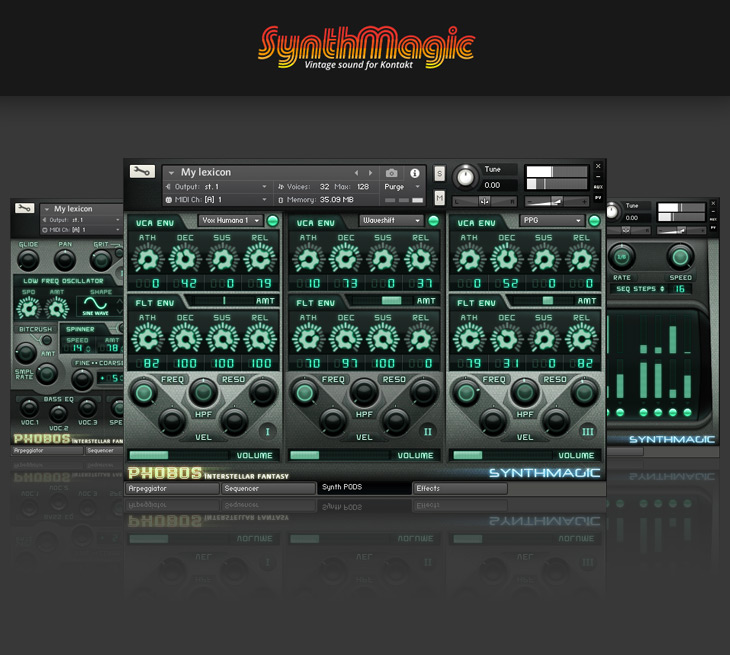Click the GLIDE knob in the left window

[28, 260]
